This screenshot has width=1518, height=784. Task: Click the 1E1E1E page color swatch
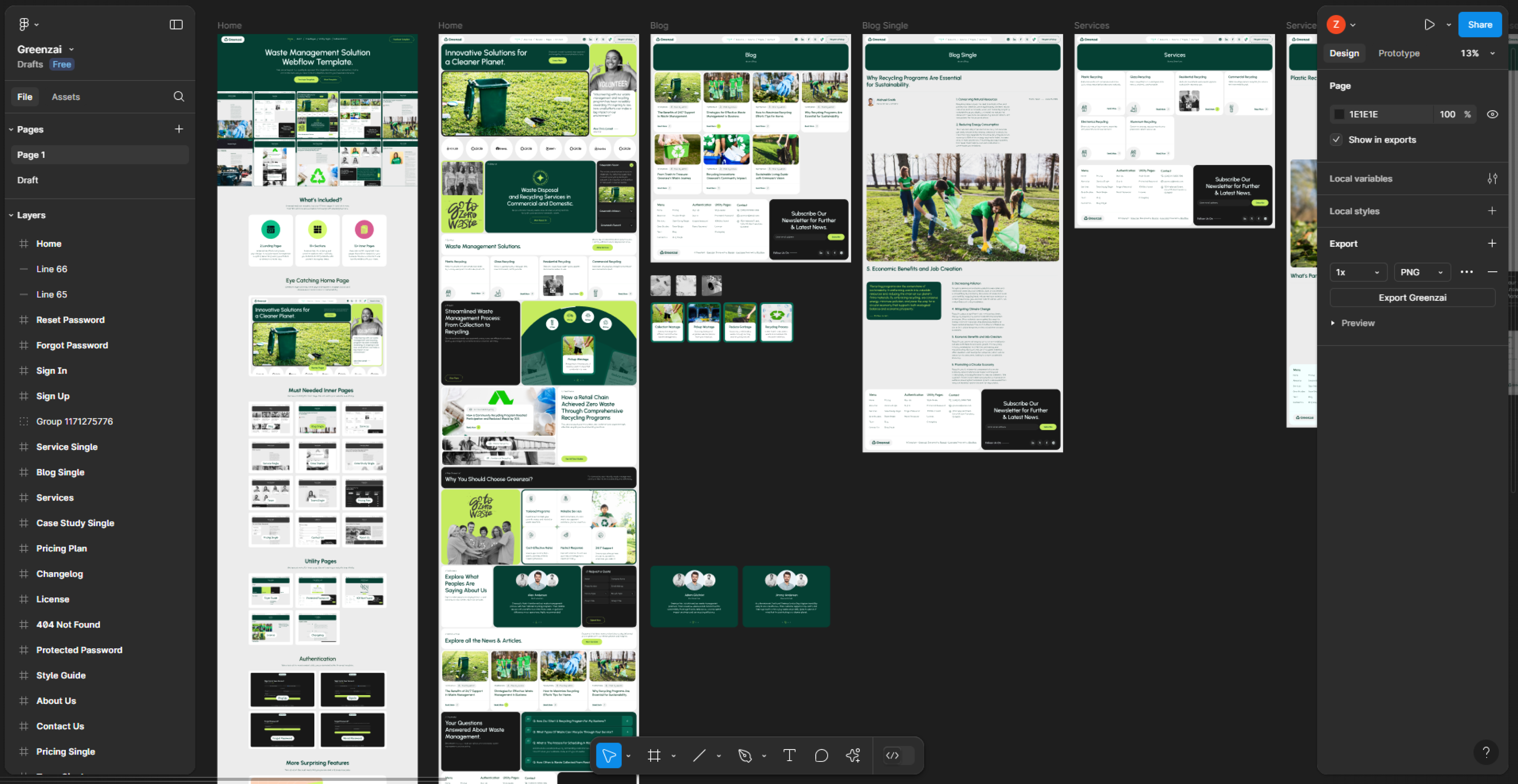(1339, 114)
